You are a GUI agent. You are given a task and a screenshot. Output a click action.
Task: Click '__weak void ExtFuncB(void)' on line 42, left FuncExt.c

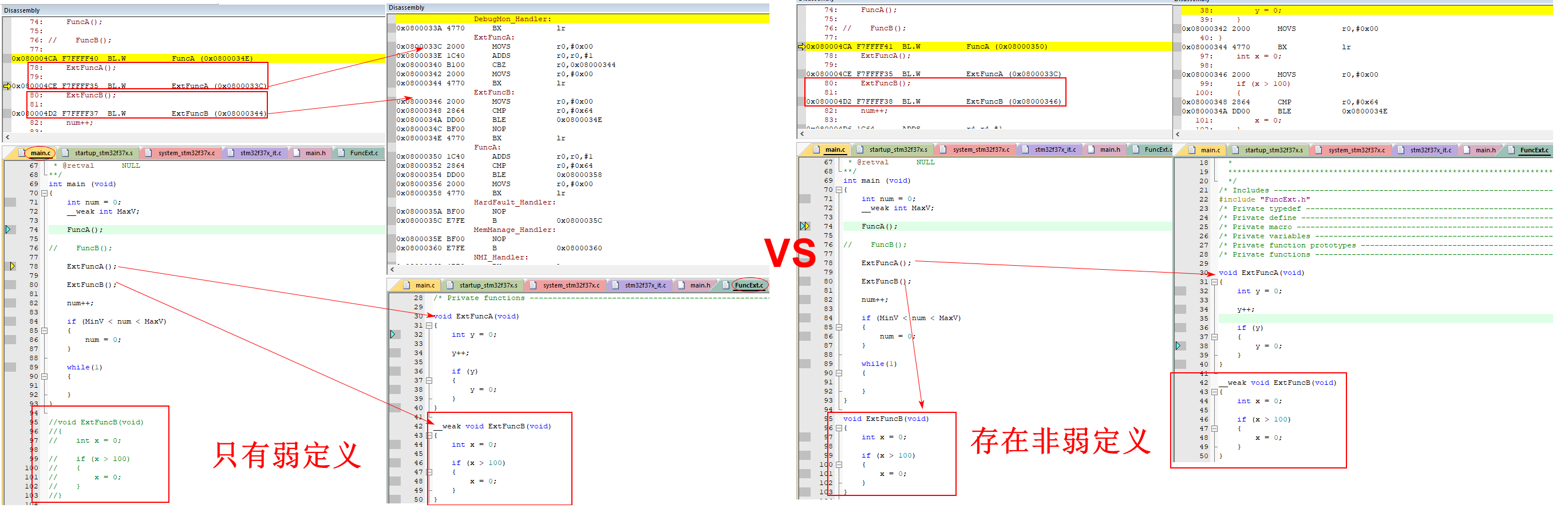(492, 426)
